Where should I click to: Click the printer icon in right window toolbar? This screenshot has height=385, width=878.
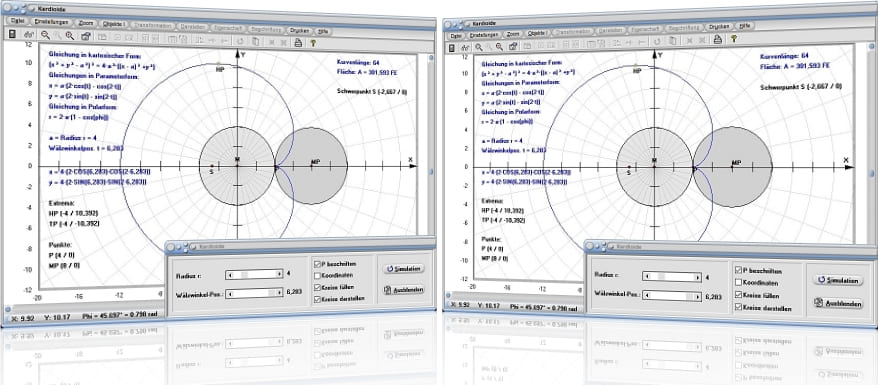click(716, 39)
